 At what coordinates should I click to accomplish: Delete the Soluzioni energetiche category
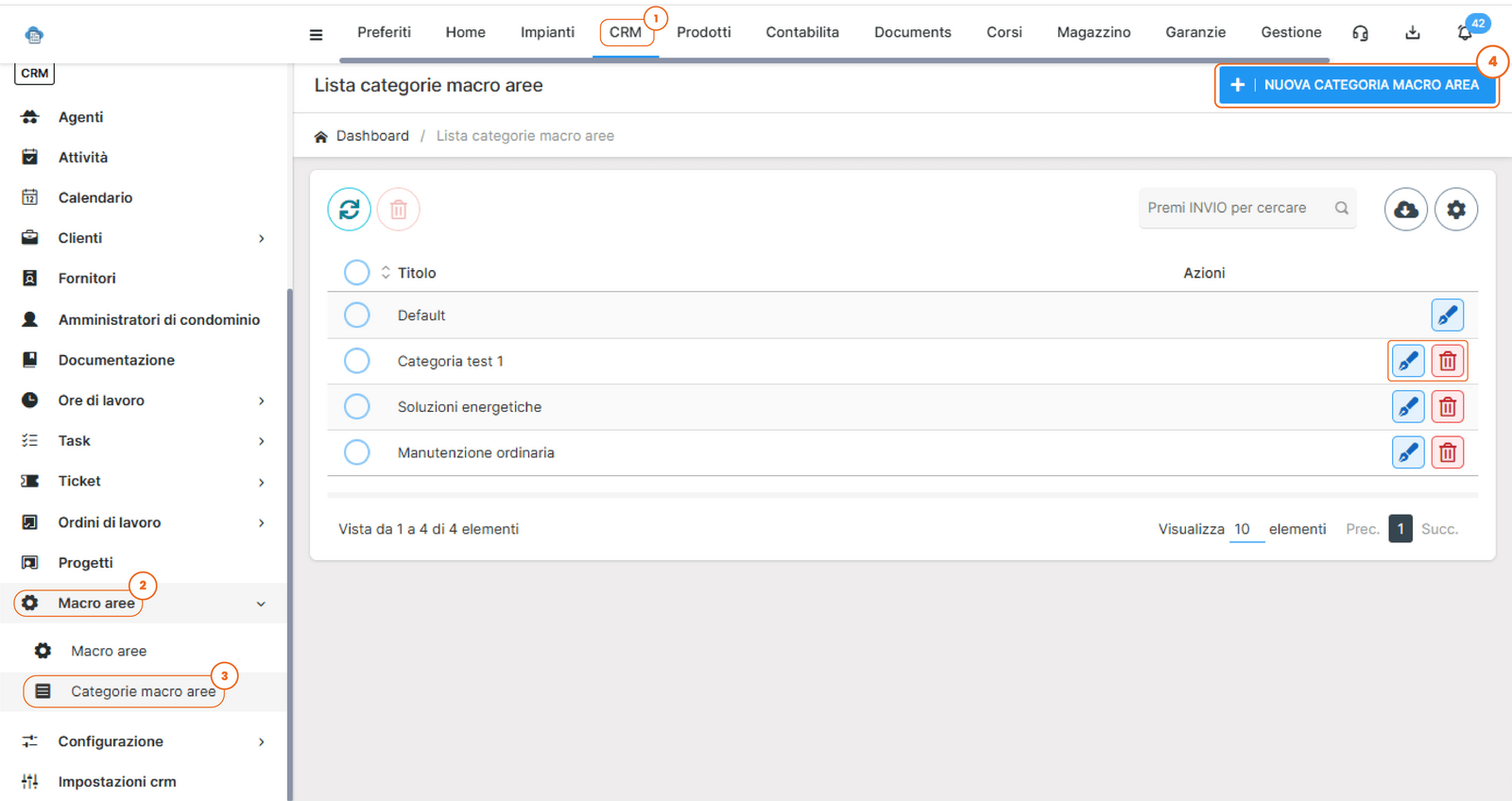[x=1447, y=407]
